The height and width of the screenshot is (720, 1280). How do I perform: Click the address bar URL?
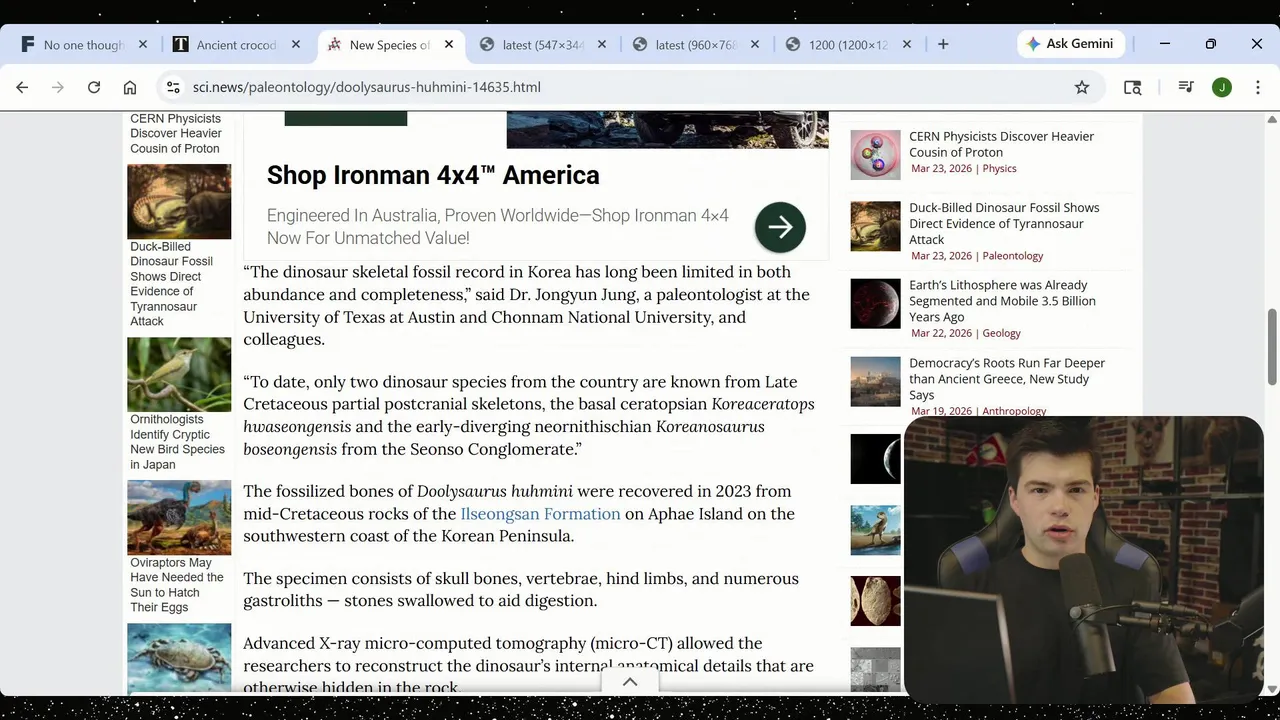pyautogui.click(x=367, y=87)
